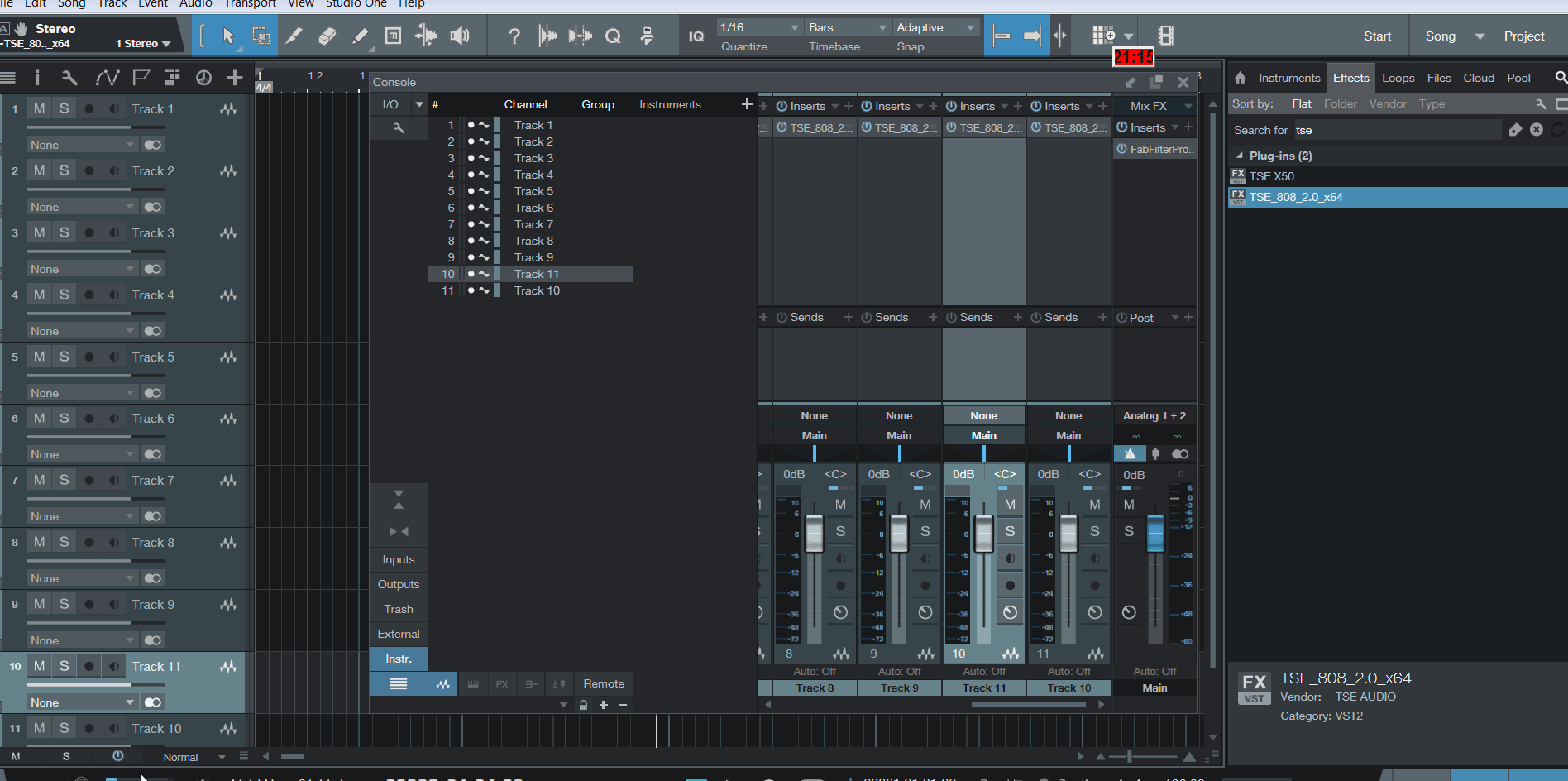Switch to Loops browser tab
This screenshot has width=1568, height=781.
point(1398,78)
